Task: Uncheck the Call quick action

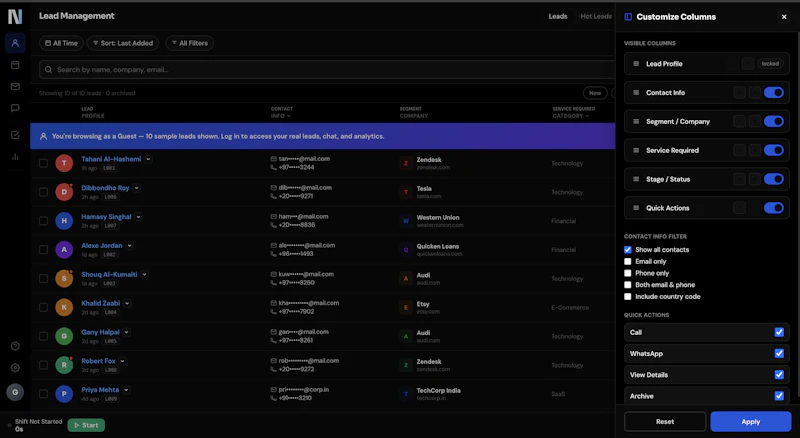Action: (x=779, y=332)
